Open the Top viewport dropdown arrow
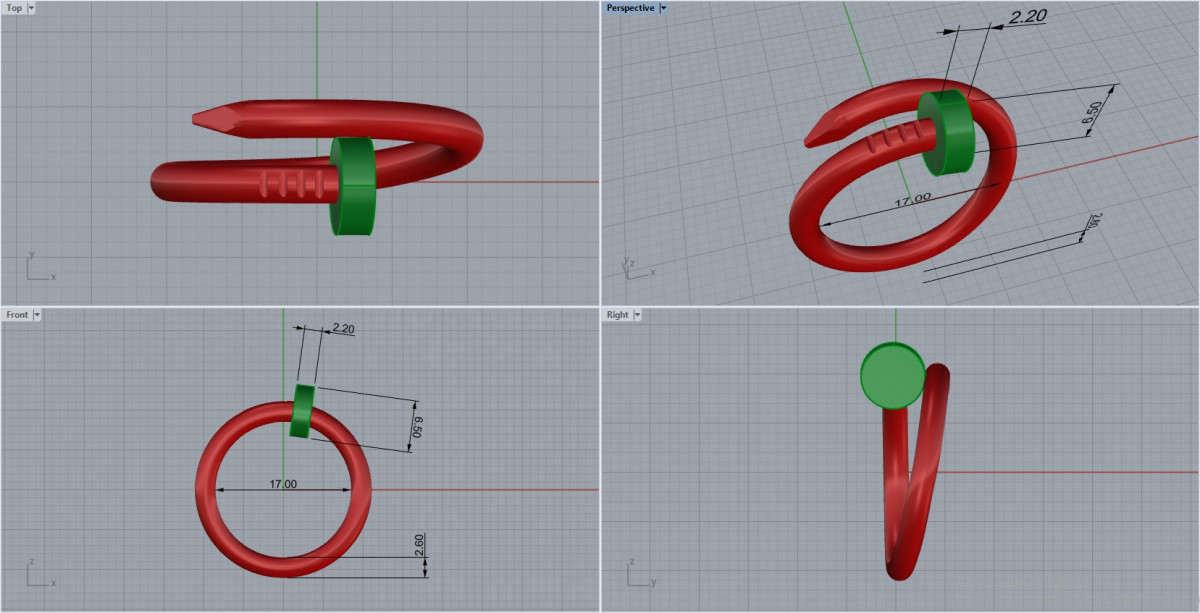1200x613 pixels. point(32,8)
